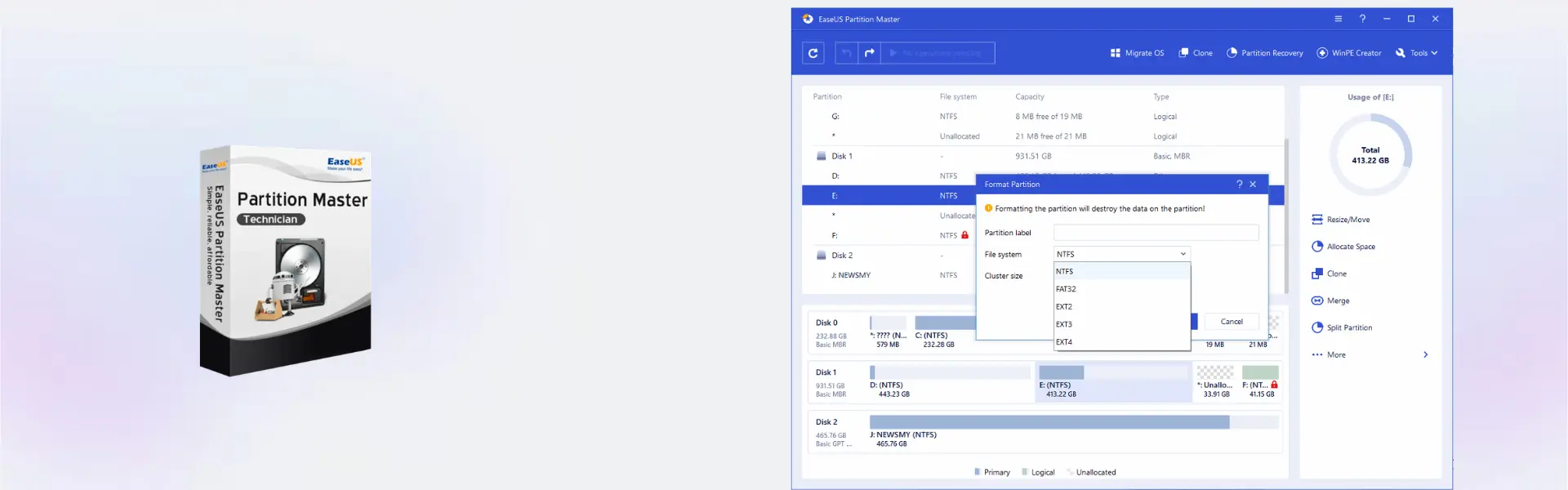Open WinPE Creator

tap(1349, 53)
